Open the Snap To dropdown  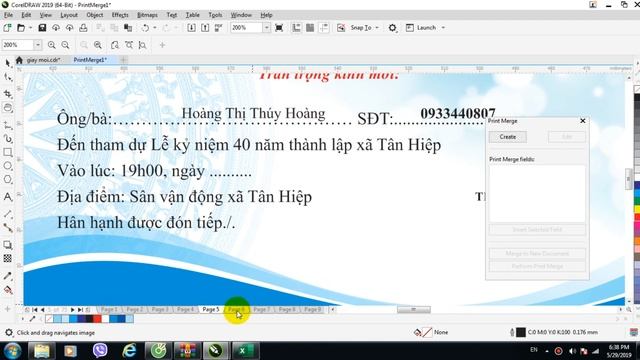[x=378, y=28]
